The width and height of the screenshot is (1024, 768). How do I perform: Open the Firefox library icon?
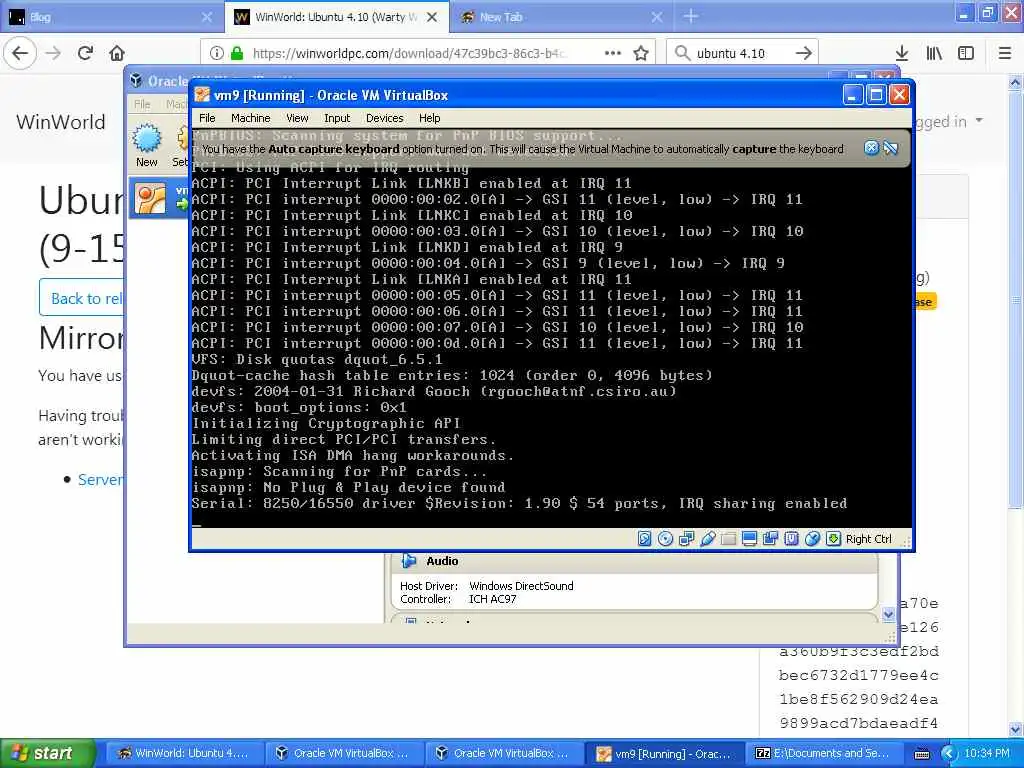coord(935,53)
